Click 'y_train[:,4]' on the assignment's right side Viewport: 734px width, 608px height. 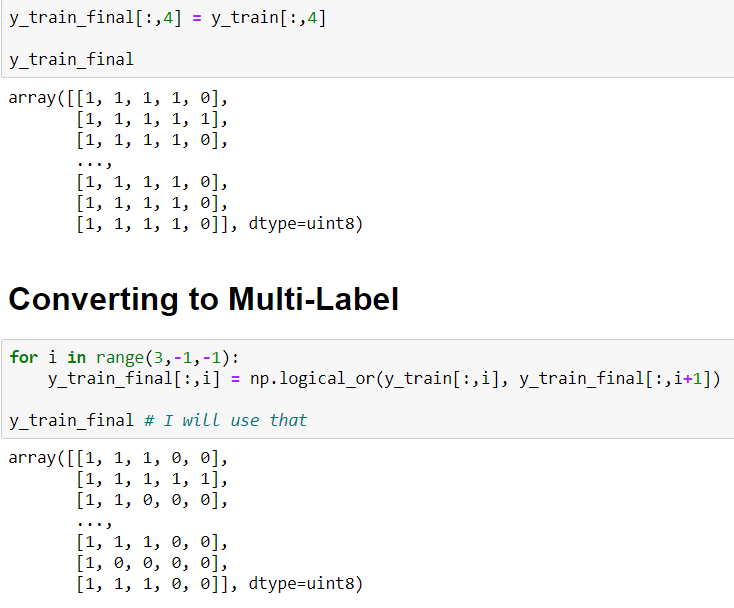(268, 19)
